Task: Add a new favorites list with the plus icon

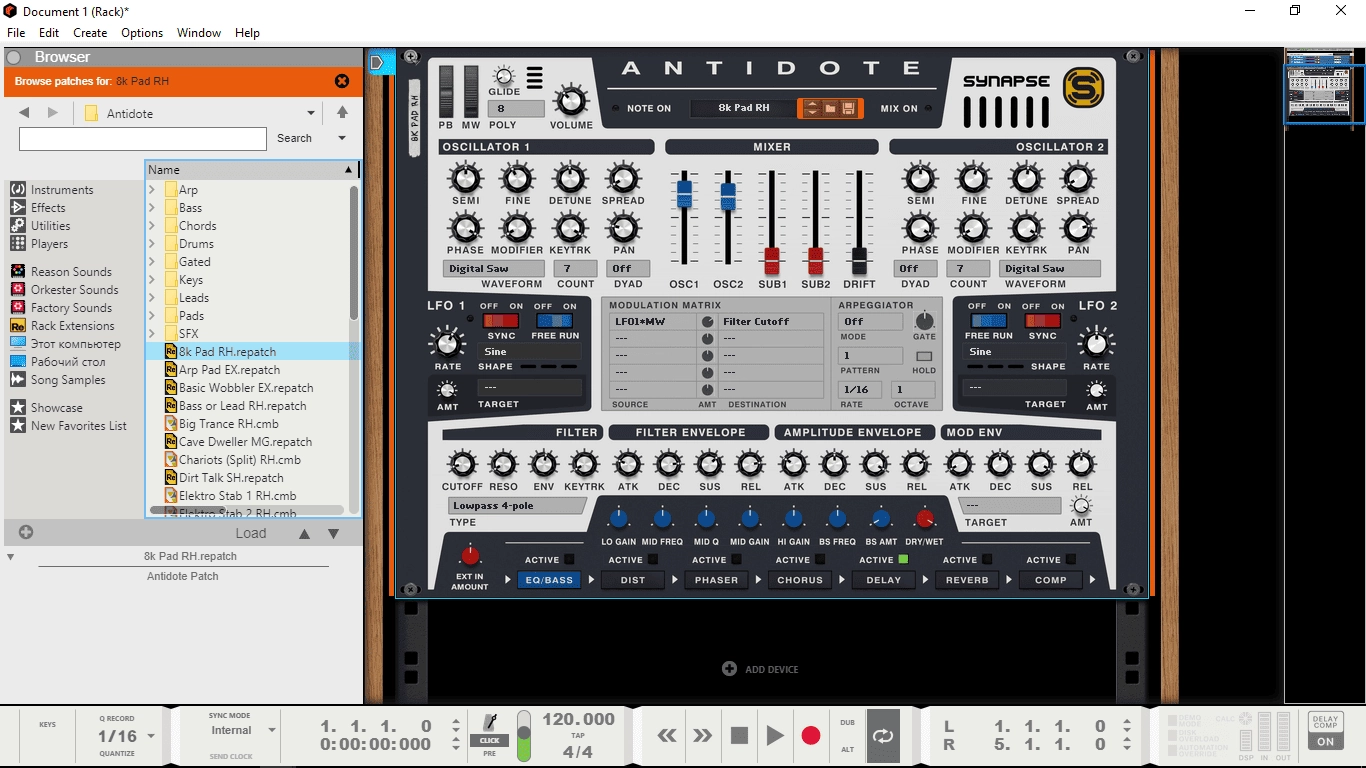Action: 26,533
